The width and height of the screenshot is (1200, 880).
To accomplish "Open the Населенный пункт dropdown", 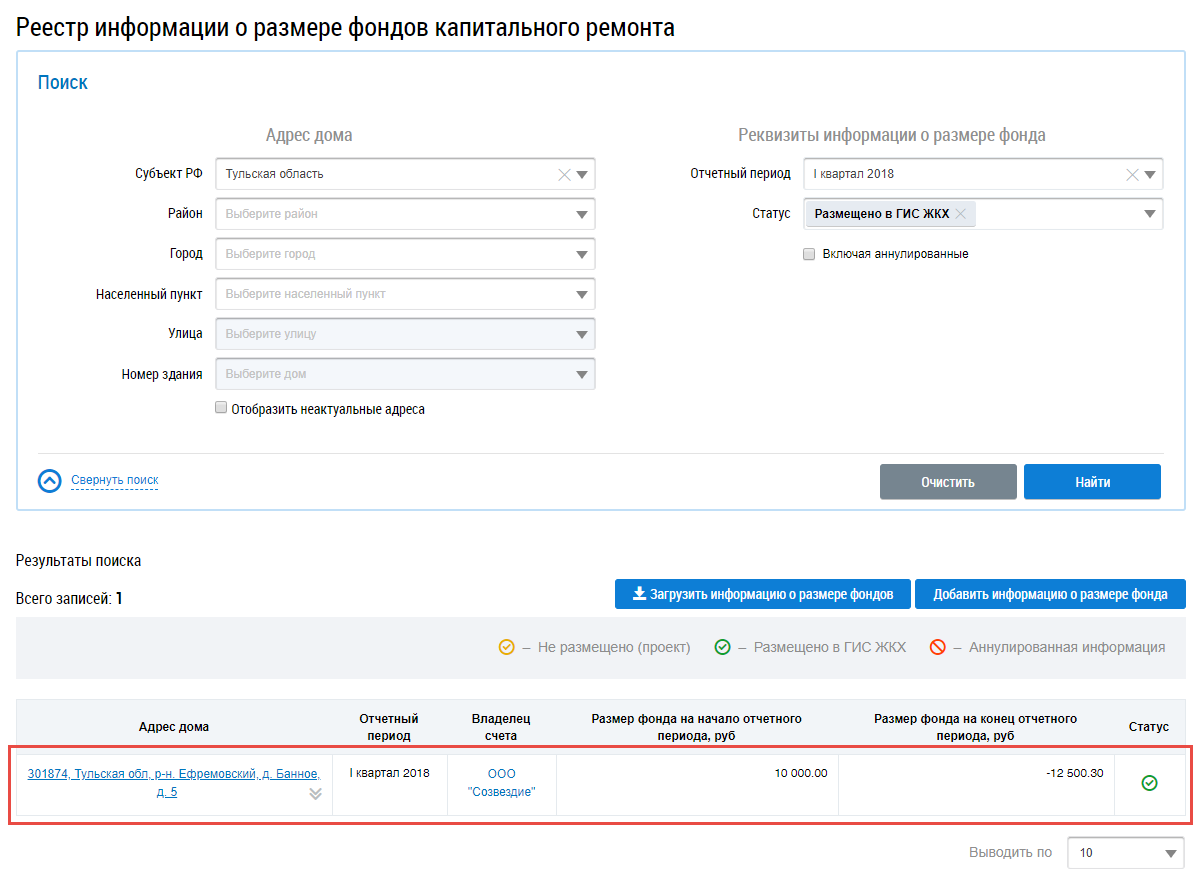I will 583,294.
